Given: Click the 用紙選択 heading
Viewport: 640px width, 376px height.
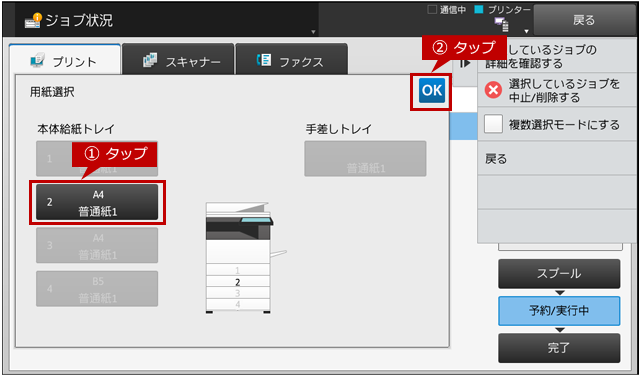Looking at the screenshot, I should (x=52, y=92).
